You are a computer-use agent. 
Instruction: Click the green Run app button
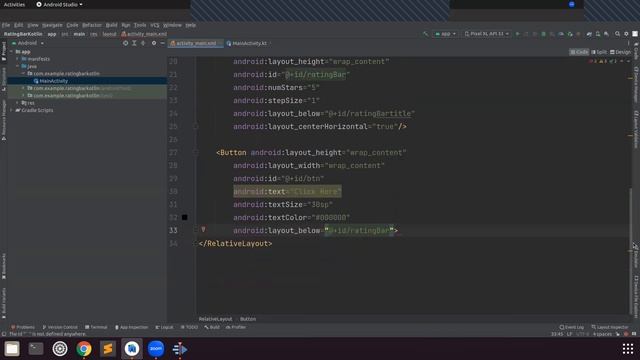[x=518, y=34]
